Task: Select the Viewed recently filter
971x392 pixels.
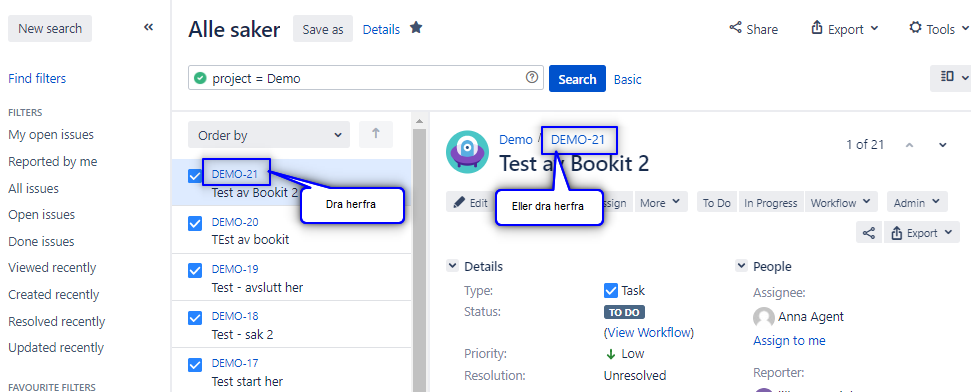Action: coord(52,268)
